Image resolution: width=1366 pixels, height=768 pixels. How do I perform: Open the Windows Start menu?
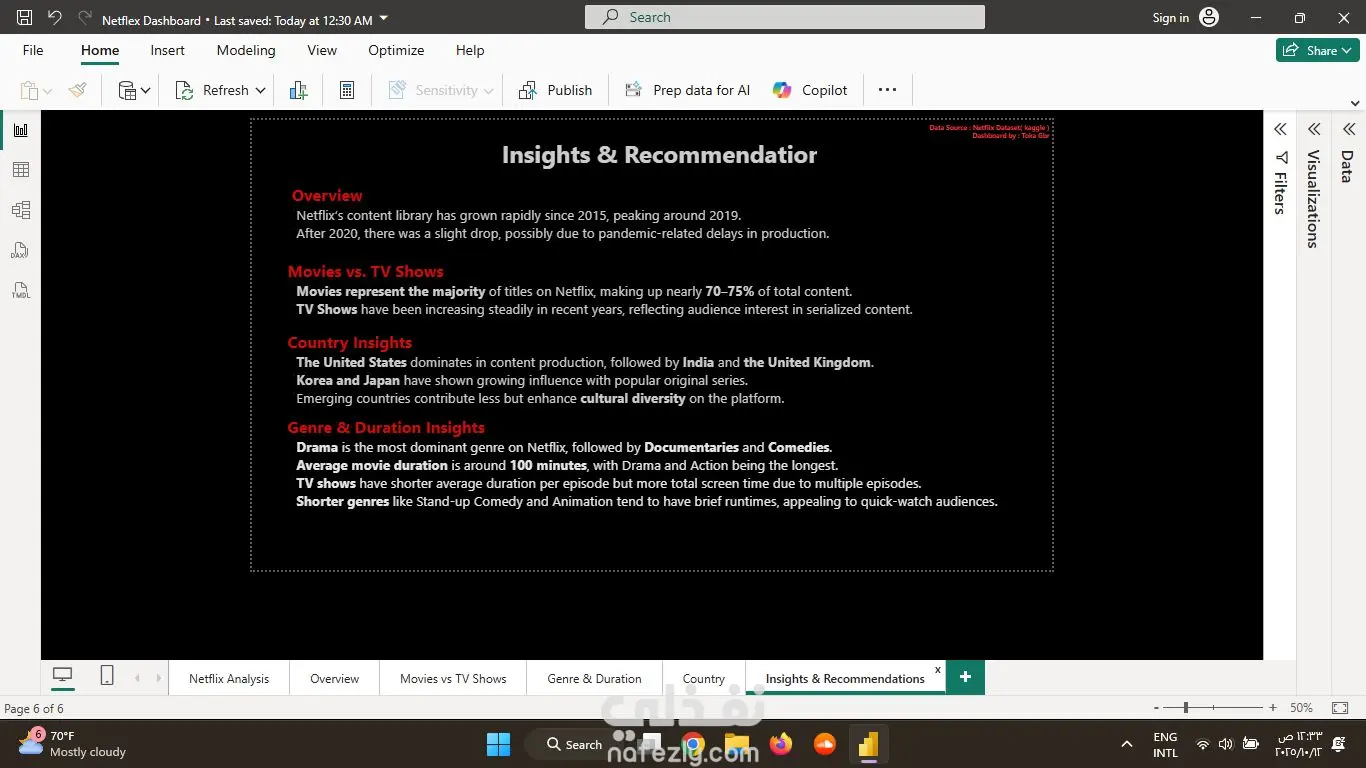[x=498, y=744]
